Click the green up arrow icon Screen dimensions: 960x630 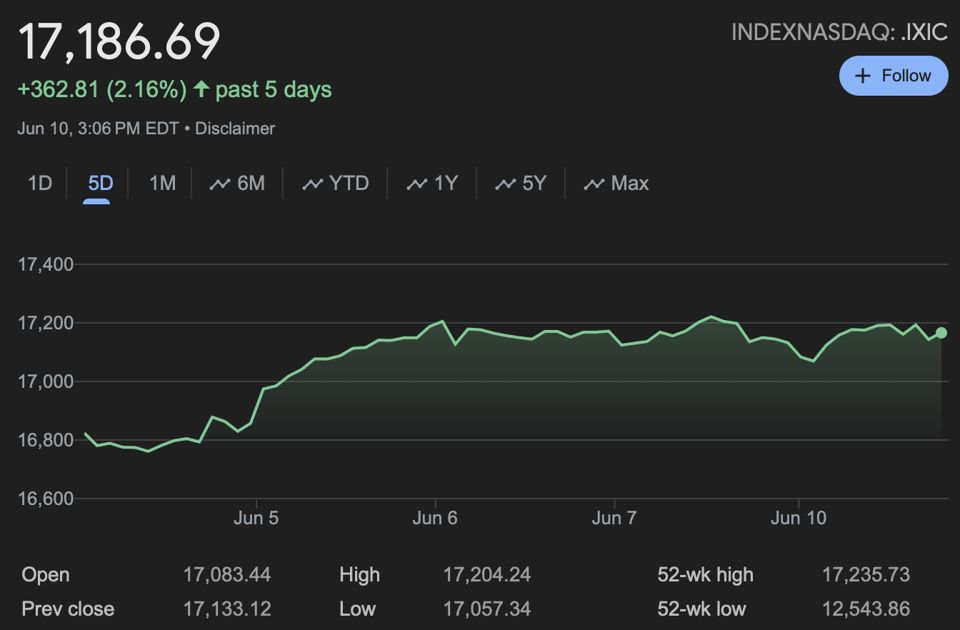click(201, 90)
